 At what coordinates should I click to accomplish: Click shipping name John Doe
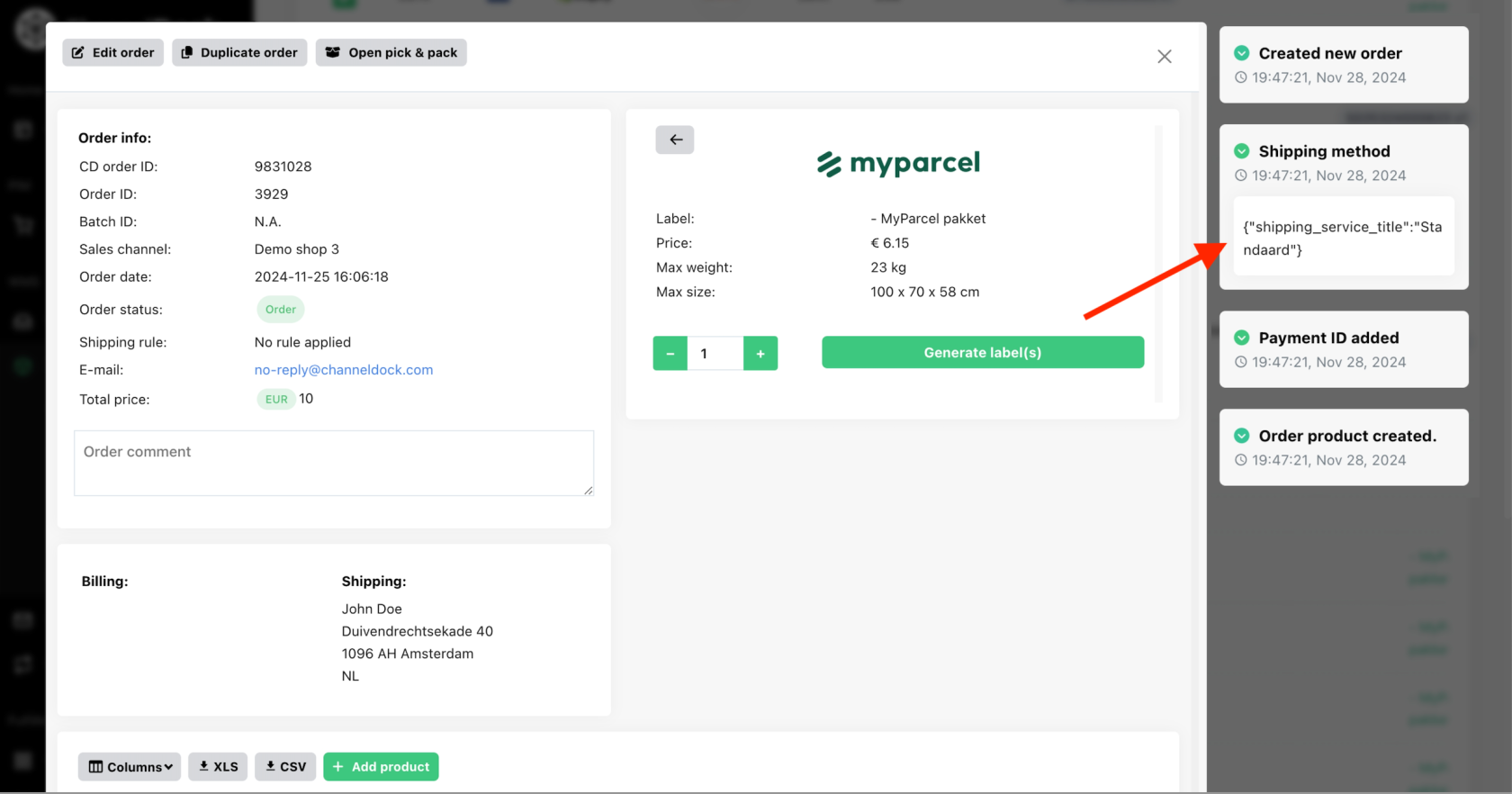click(x=372, y=609)
